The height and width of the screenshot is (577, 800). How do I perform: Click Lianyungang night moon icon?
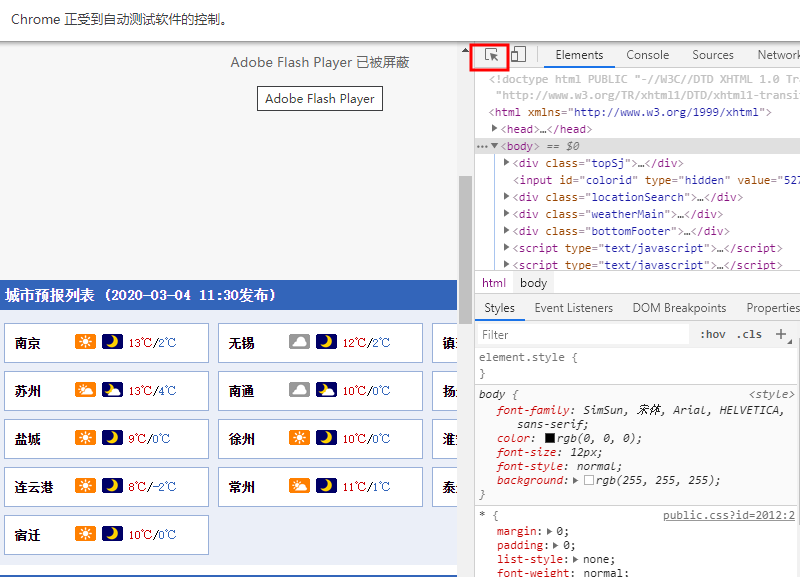pyautogui.click(x=112, y=486)
